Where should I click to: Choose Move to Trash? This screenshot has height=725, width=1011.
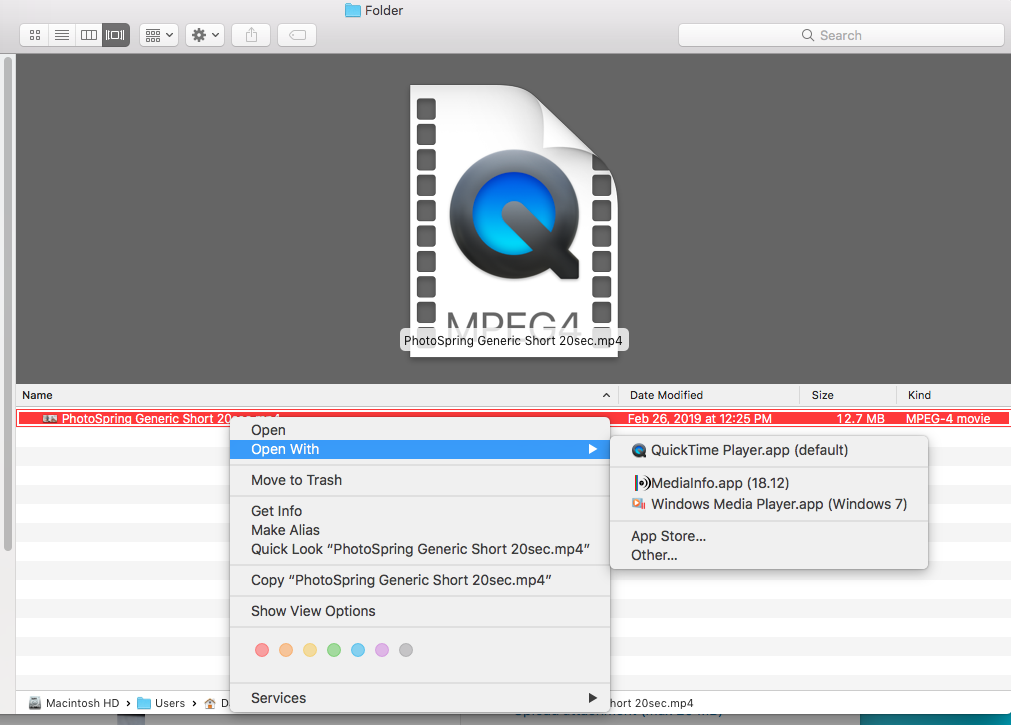click(420, 481)
